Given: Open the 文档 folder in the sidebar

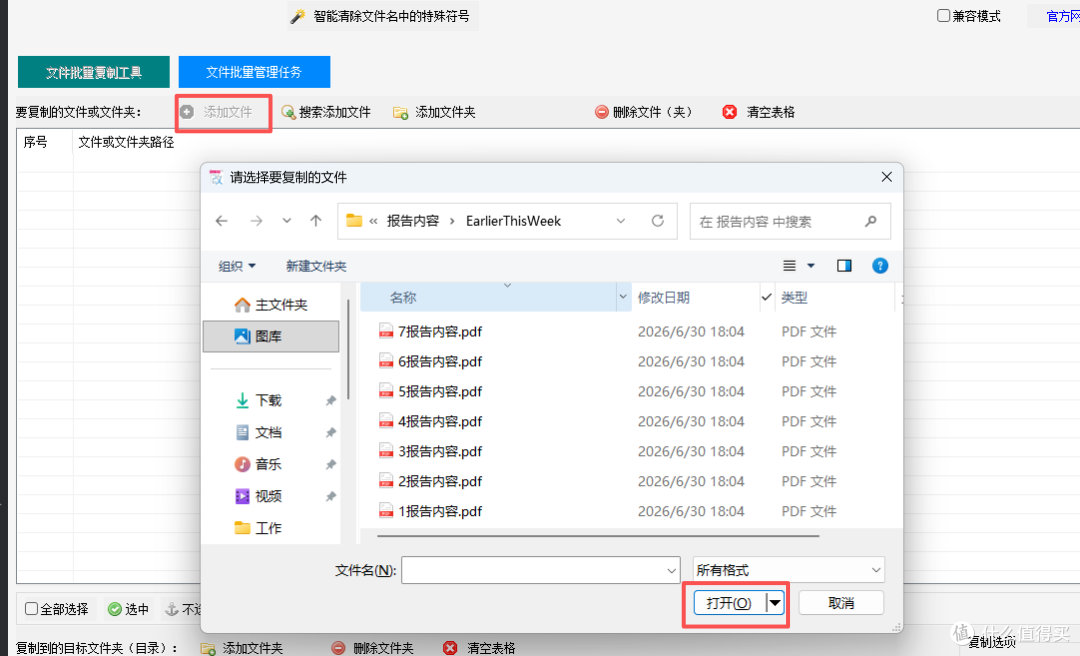Looking at the screenshot, I should [260, 432].
